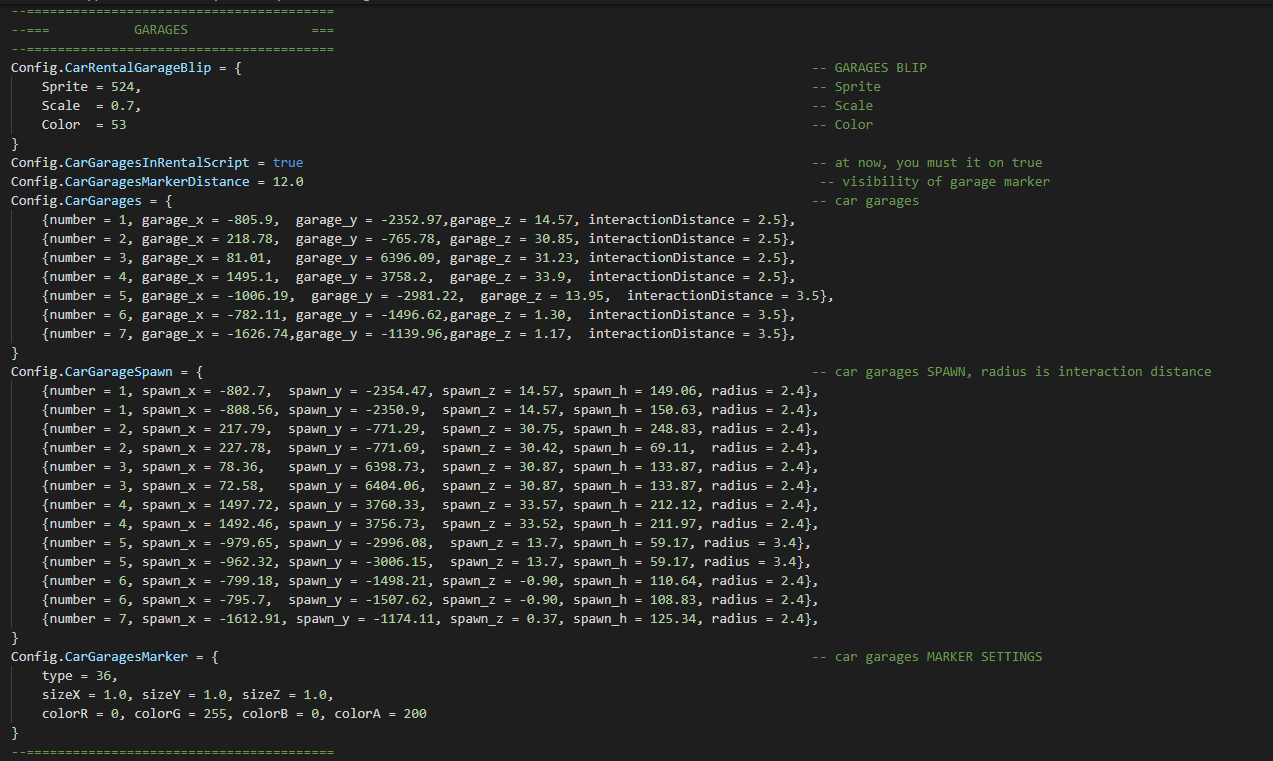Click the Color value 53
This screenshot has height=761, width=1273.
(x=119, y=124)
